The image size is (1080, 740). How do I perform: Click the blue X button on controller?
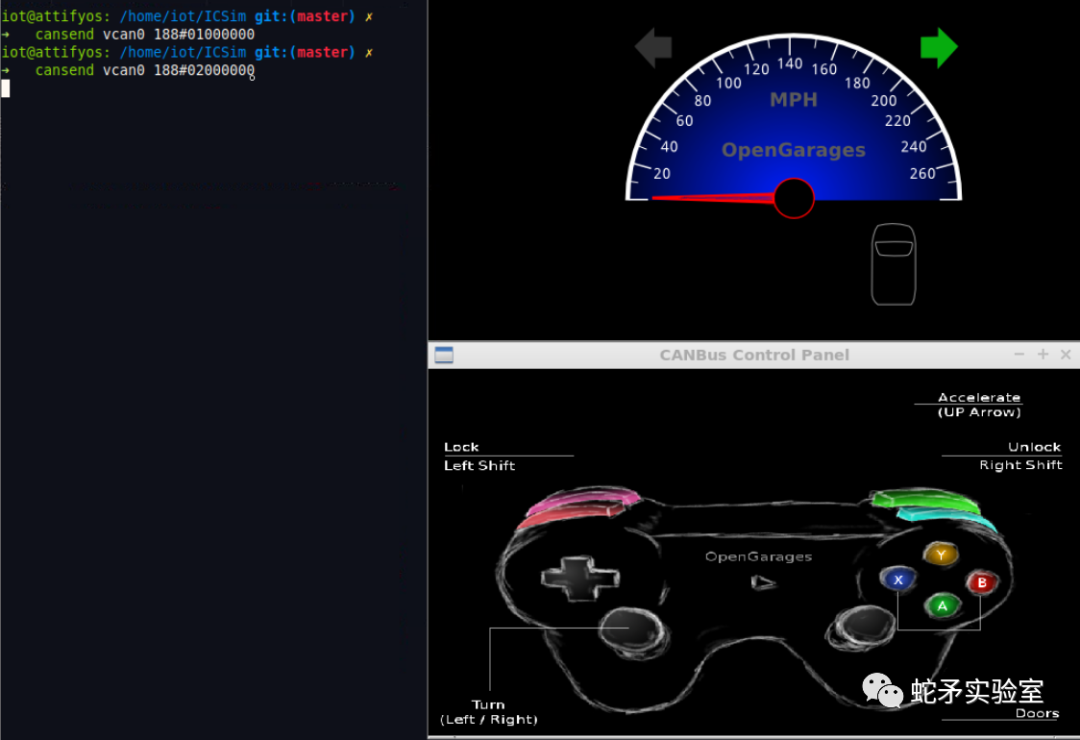coord(897,579)
